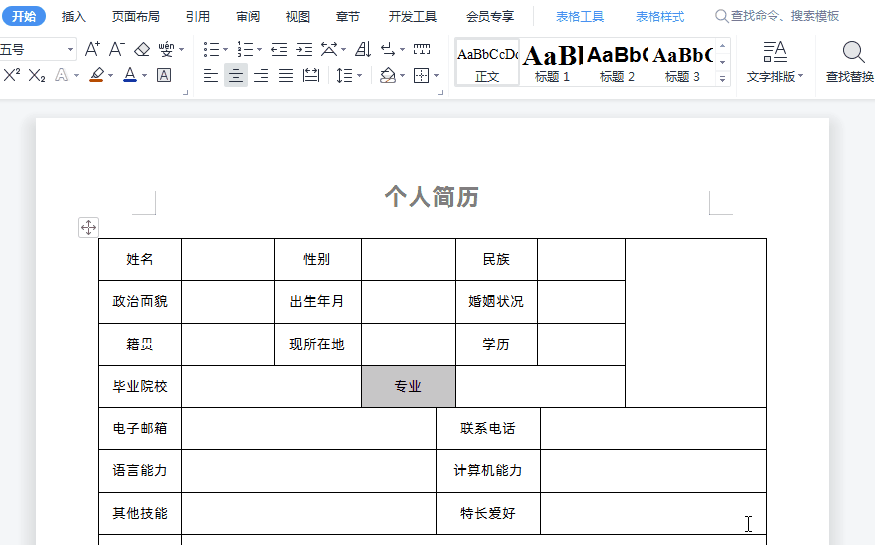Apply superscript X² formatting
875x545 pixels.
click(x=12, y=75)
